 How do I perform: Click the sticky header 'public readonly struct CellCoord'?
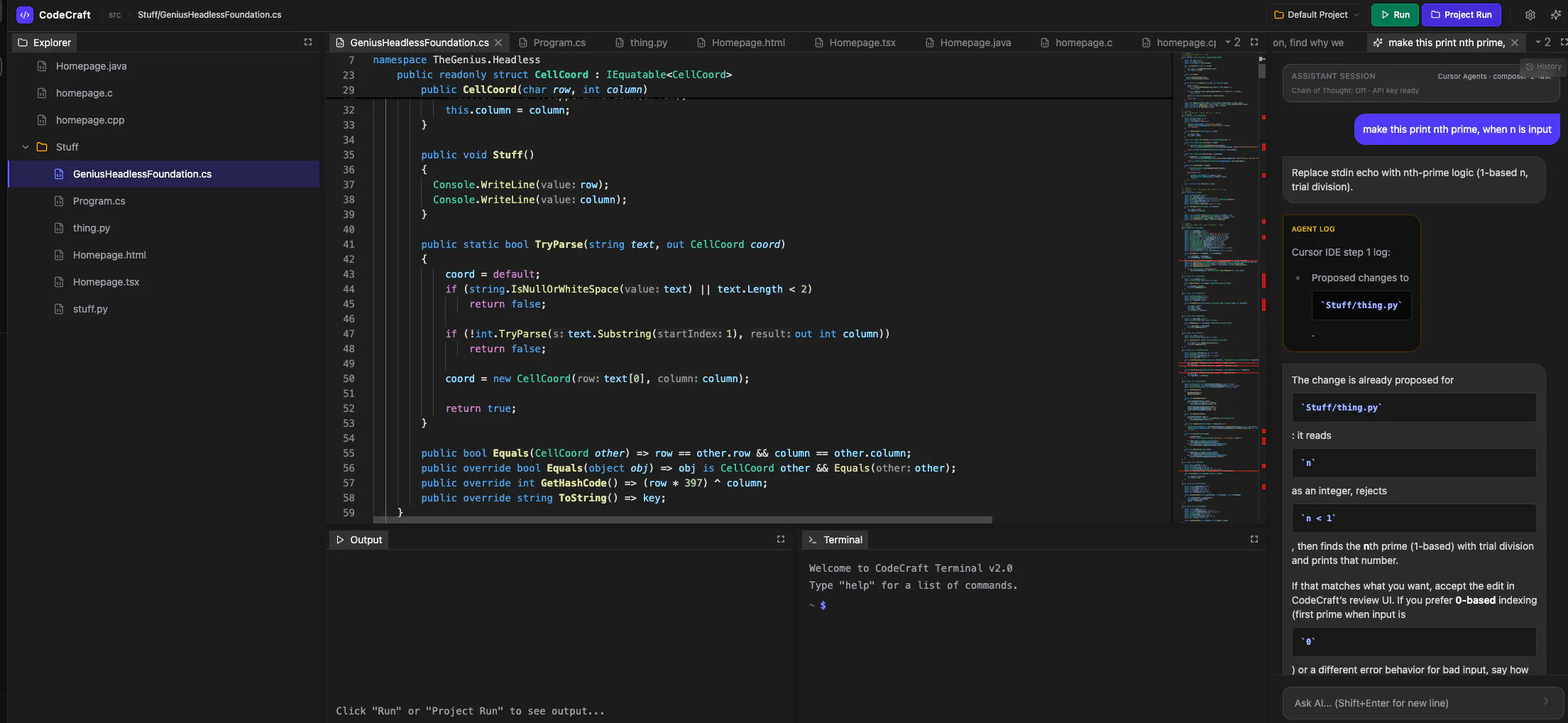pyautogui.click(x=564, y=75)
